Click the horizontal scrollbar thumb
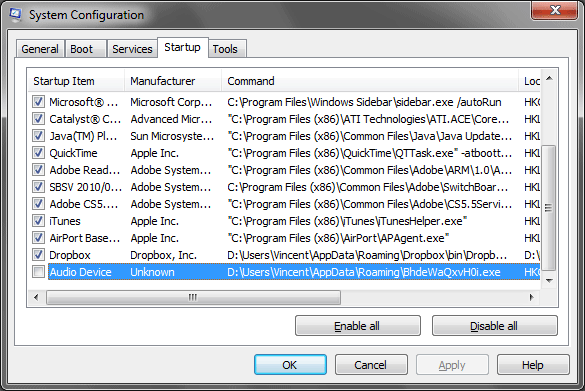Image resolution: width=585 pixels, height=391 pixels. (x=193, y=297)
